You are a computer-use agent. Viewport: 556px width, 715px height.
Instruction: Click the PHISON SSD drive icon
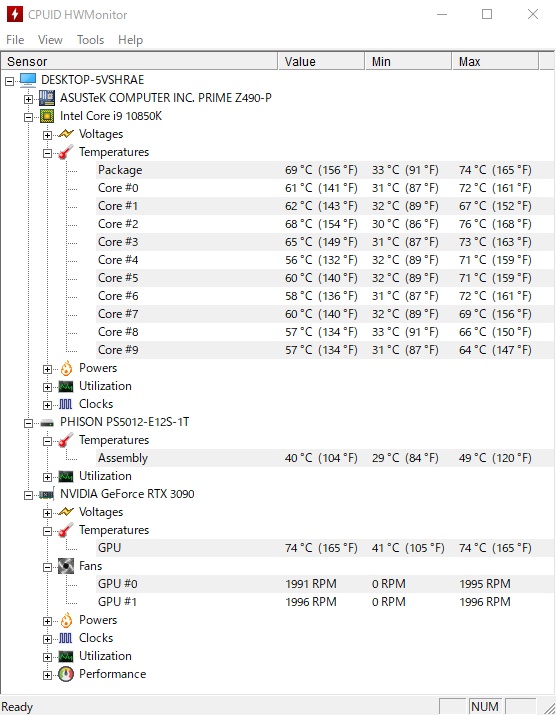tap(47, 423)
